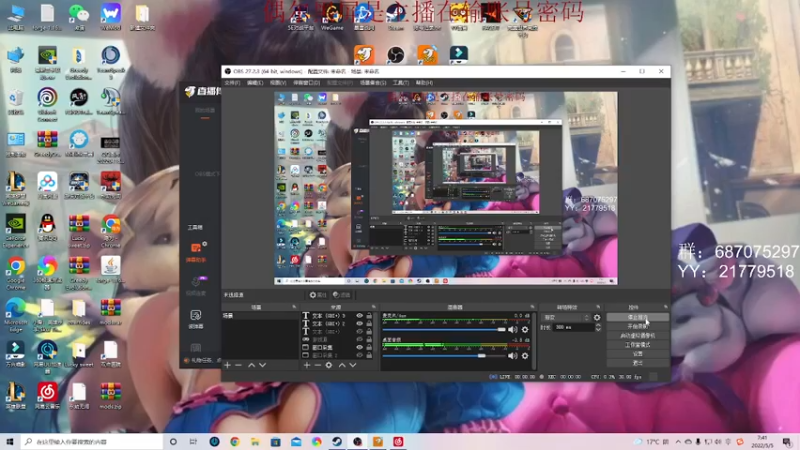Hide the window capture source
800x450 pixels.
pyautogui.click(x=360, y=347)
